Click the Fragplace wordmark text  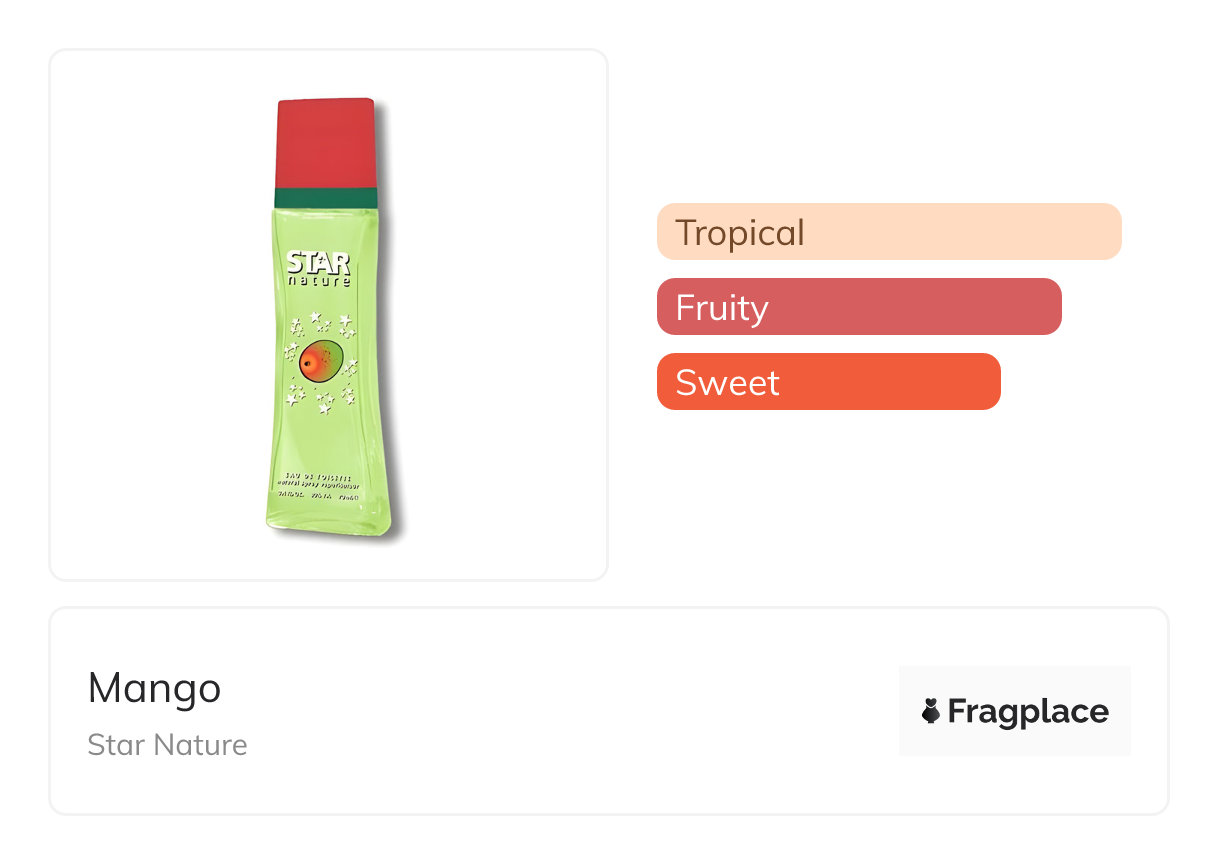pyautogui.click(x=1028, y=711)
